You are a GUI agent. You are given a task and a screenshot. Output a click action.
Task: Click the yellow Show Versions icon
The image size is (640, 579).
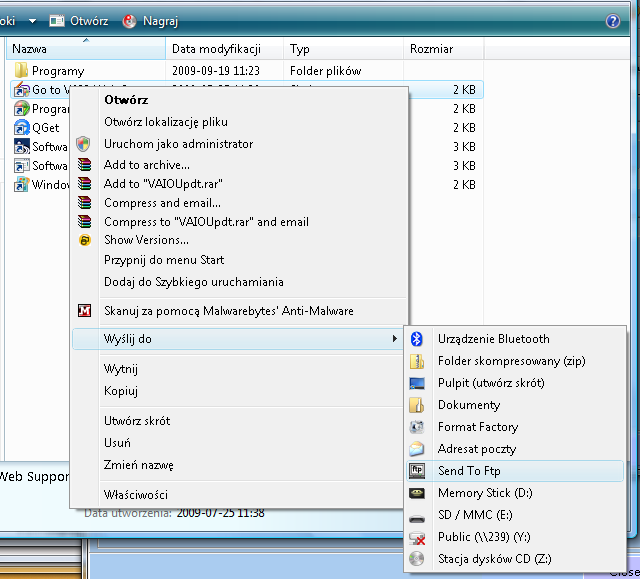(x=84, y=240)
